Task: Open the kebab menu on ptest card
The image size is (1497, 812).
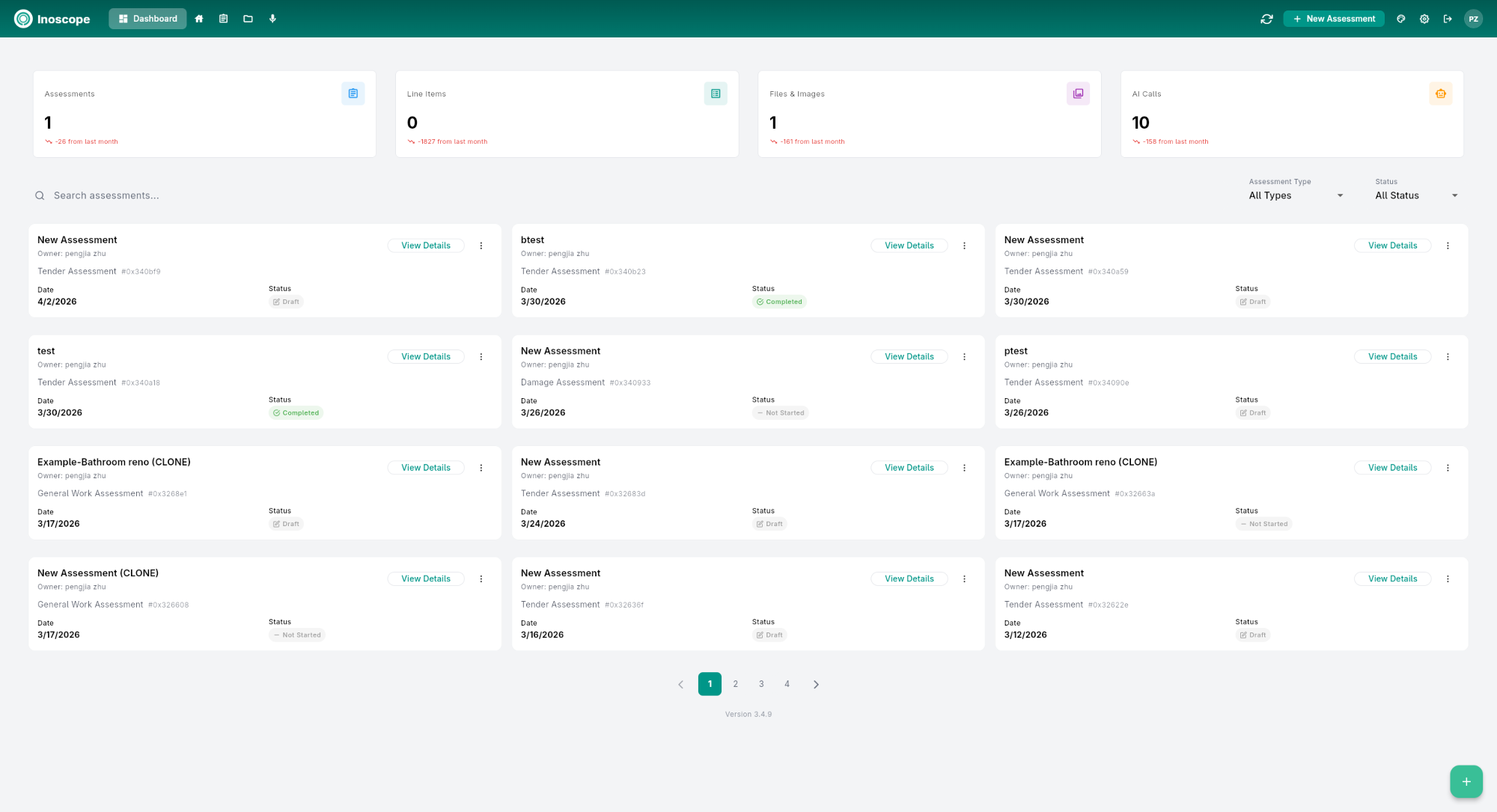Action: (x=1448, y=357)
